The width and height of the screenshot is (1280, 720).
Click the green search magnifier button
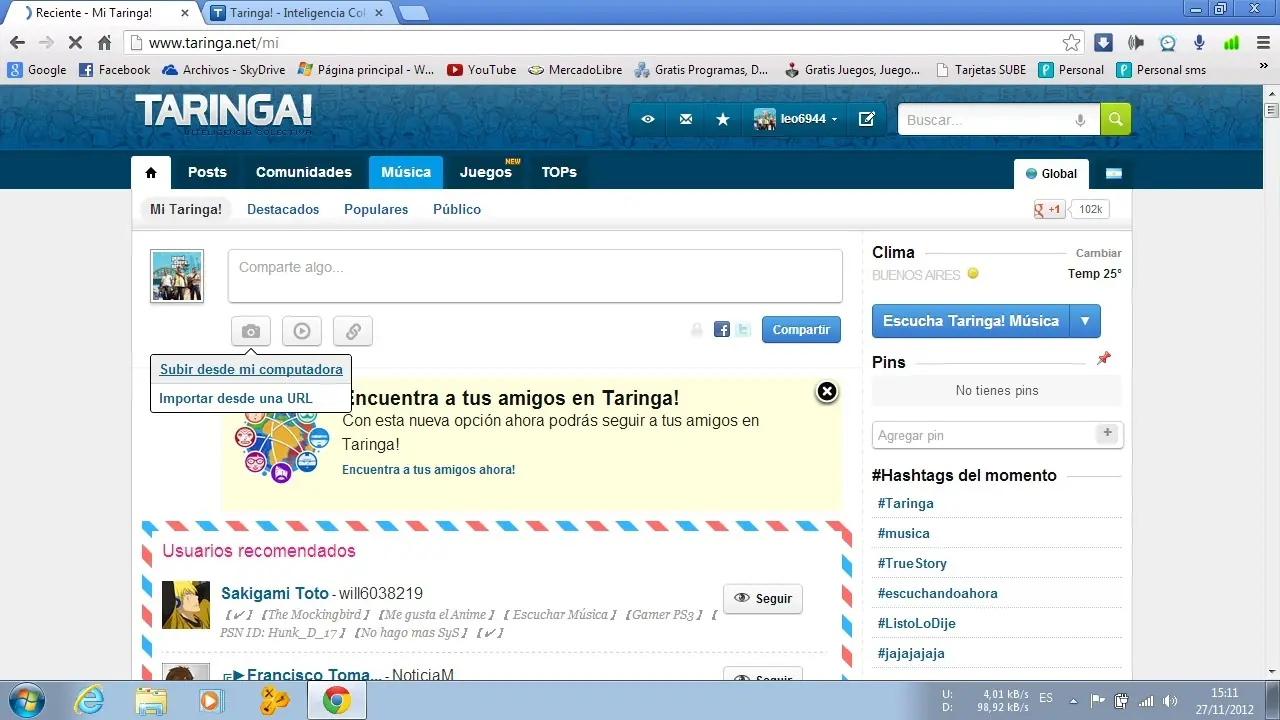1115,119
